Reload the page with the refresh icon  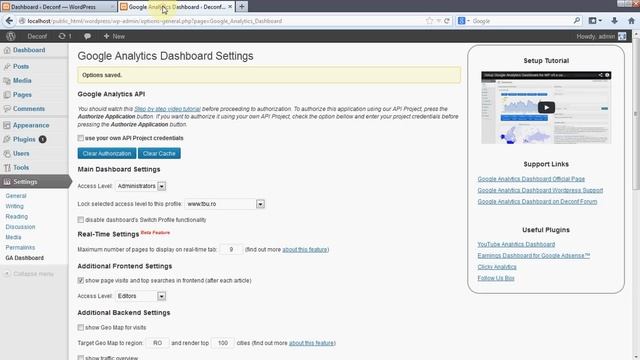(447, 21)
